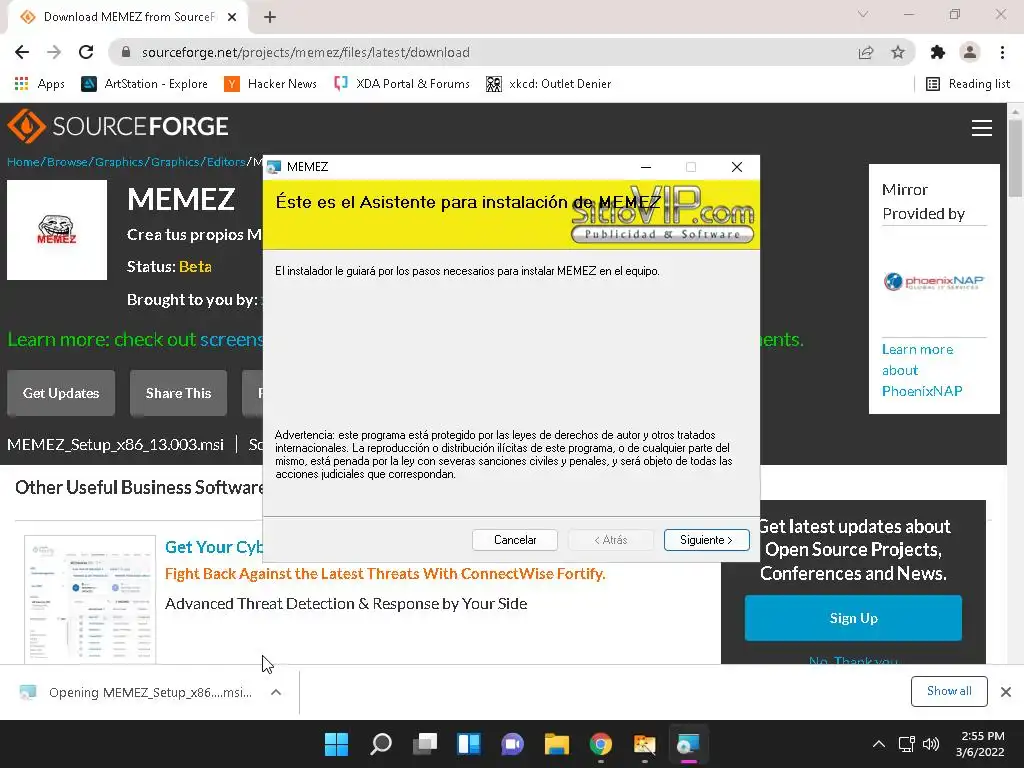Click the Home breadcrumb link
This screenshot has width=1024, height=768.
23,161
